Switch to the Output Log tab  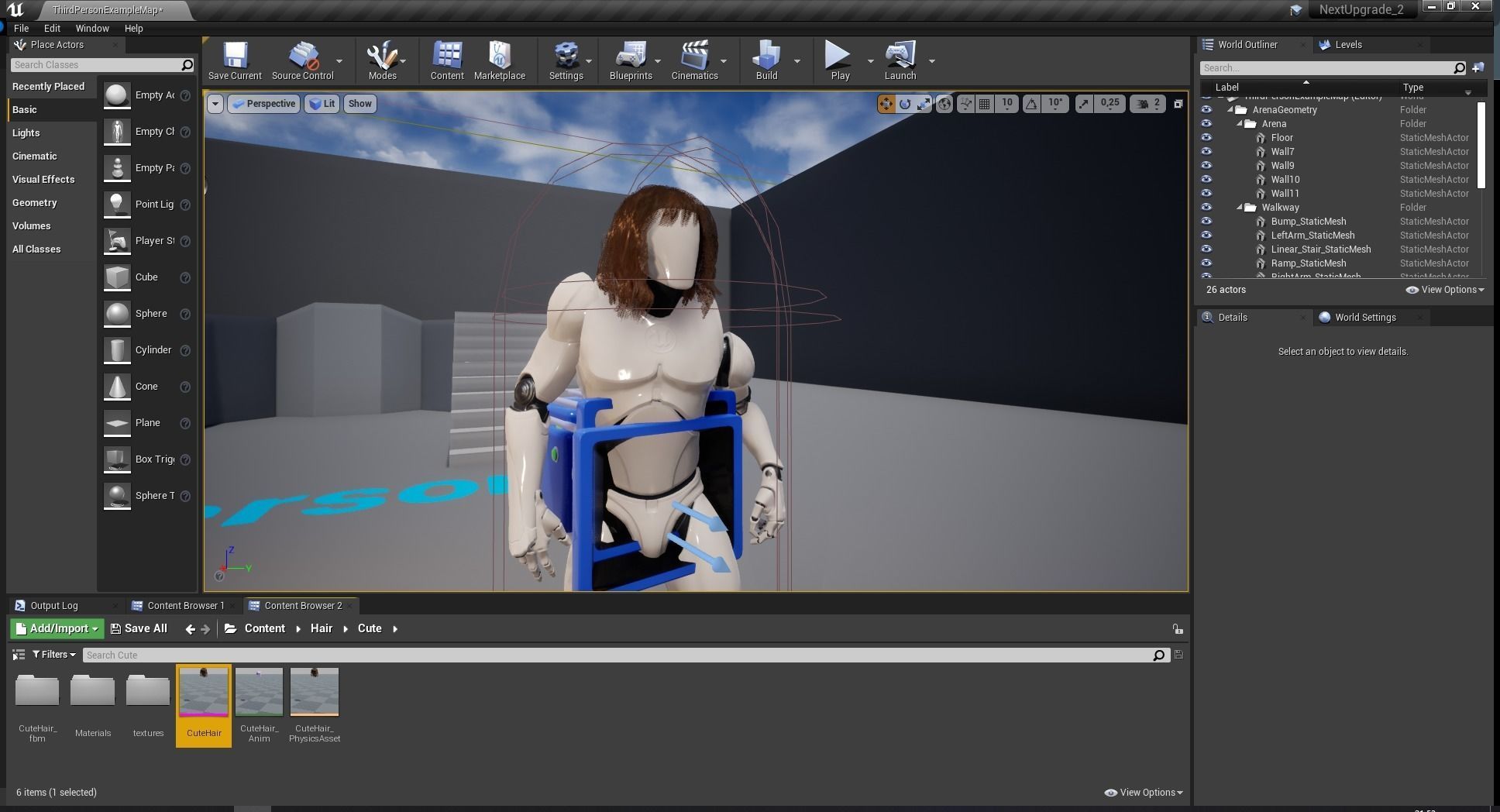(54, 606)
